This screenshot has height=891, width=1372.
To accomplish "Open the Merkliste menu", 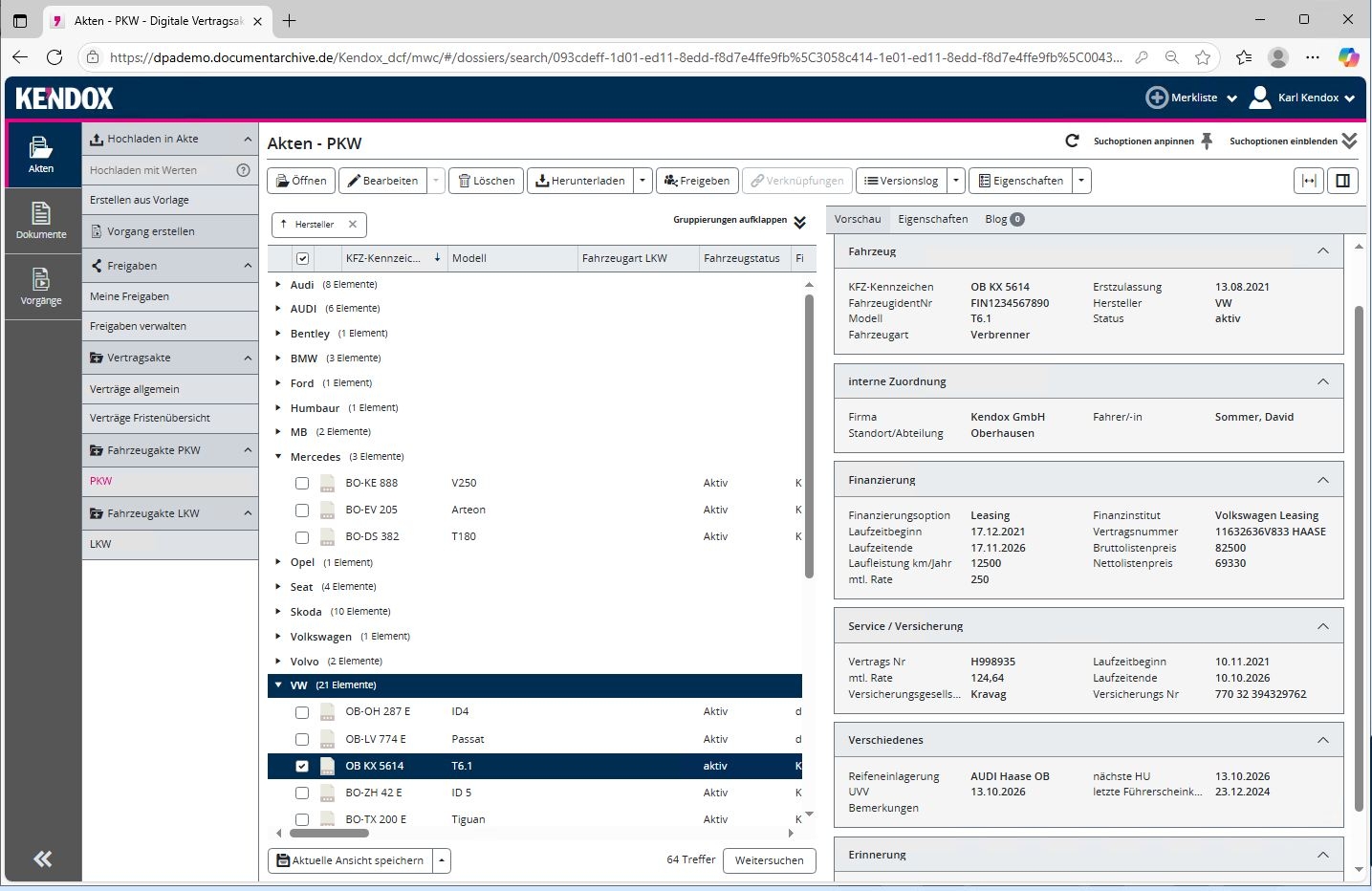I will click(x=1191, y=98).
